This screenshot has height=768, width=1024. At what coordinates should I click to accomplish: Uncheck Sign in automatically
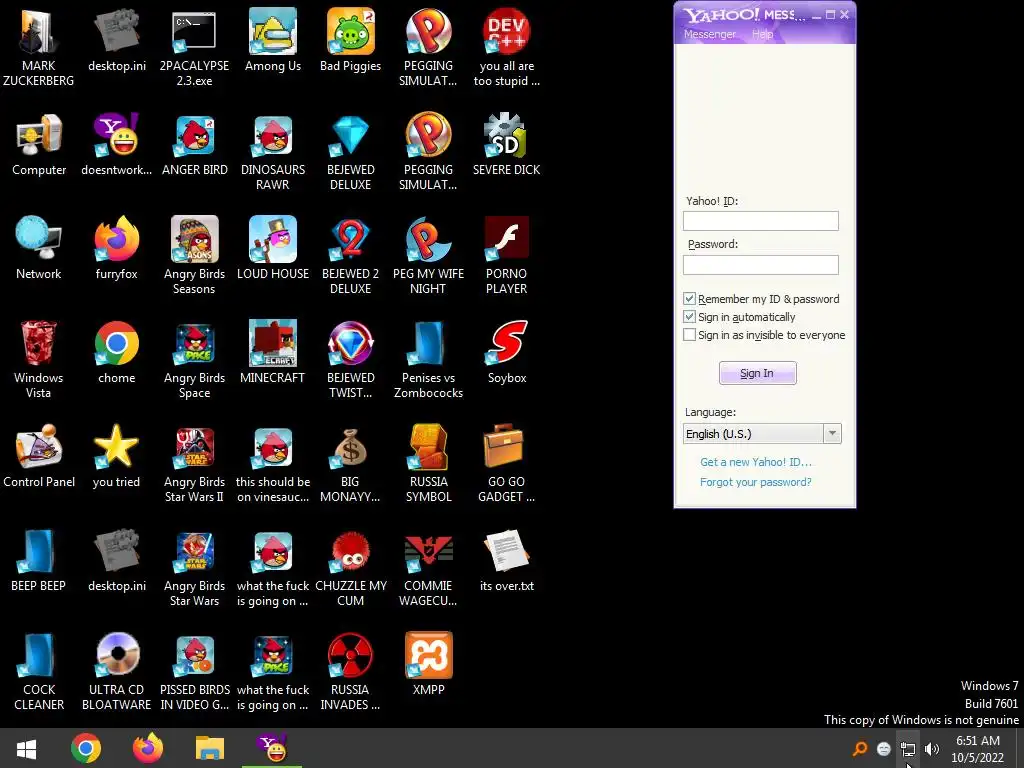pos(689,317)
